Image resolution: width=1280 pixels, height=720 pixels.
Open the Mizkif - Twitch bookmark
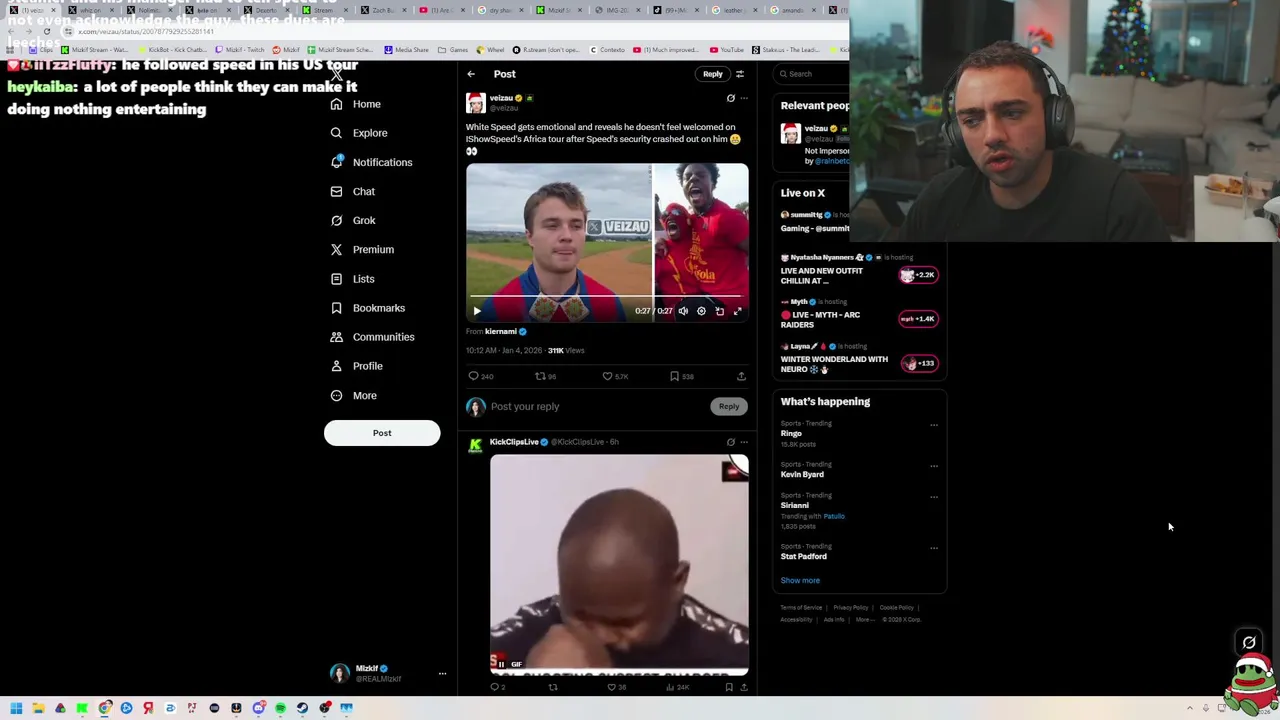pos(240,49)
